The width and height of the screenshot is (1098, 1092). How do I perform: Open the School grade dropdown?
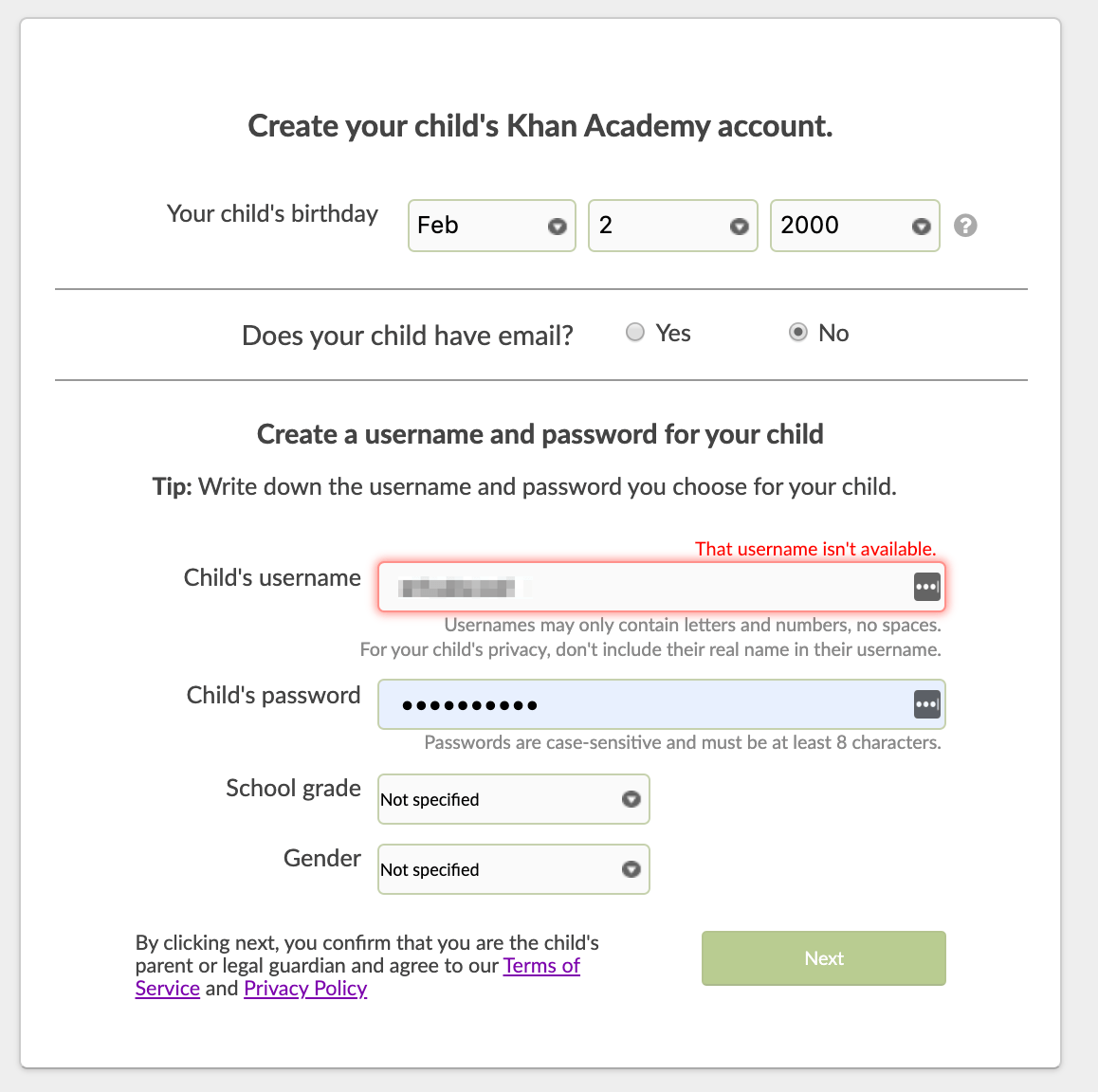[x=513, y=799]
